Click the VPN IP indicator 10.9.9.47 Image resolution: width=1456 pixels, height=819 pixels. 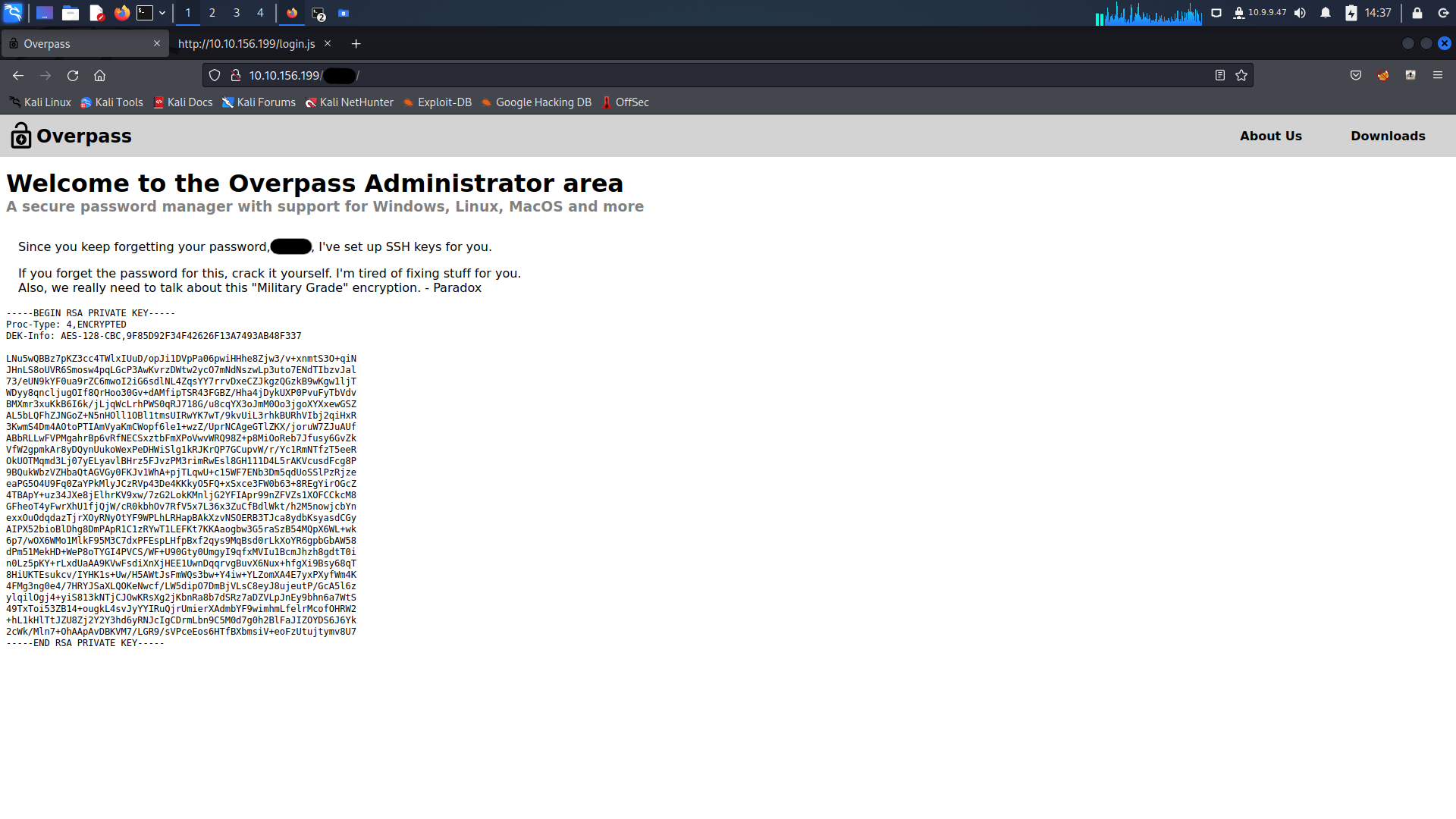(x=1260, y=13)
